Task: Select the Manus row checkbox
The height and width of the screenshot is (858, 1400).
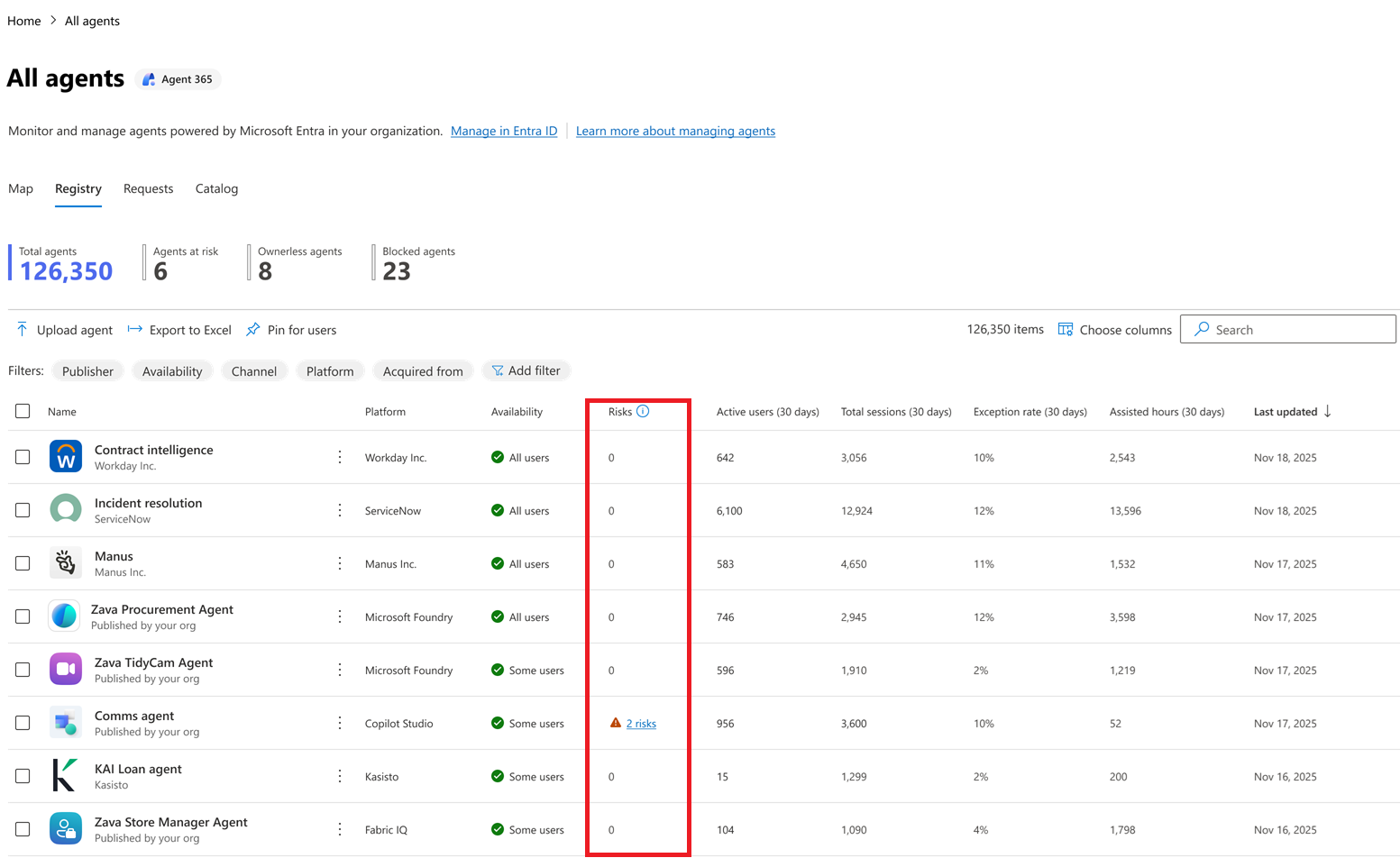Action: (23, 563)
